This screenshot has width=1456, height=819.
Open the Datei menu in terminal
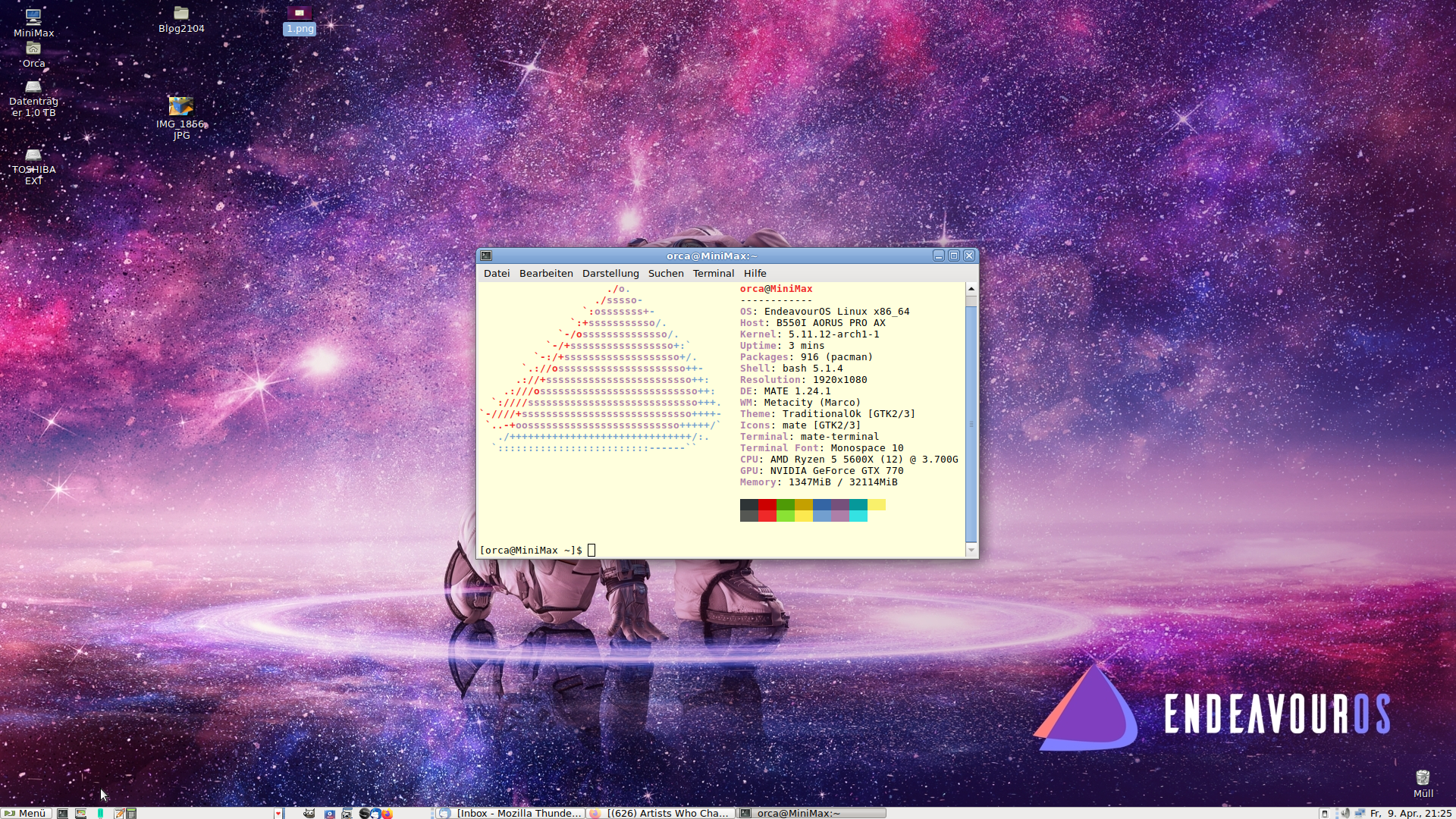click(x=497, y=273)
